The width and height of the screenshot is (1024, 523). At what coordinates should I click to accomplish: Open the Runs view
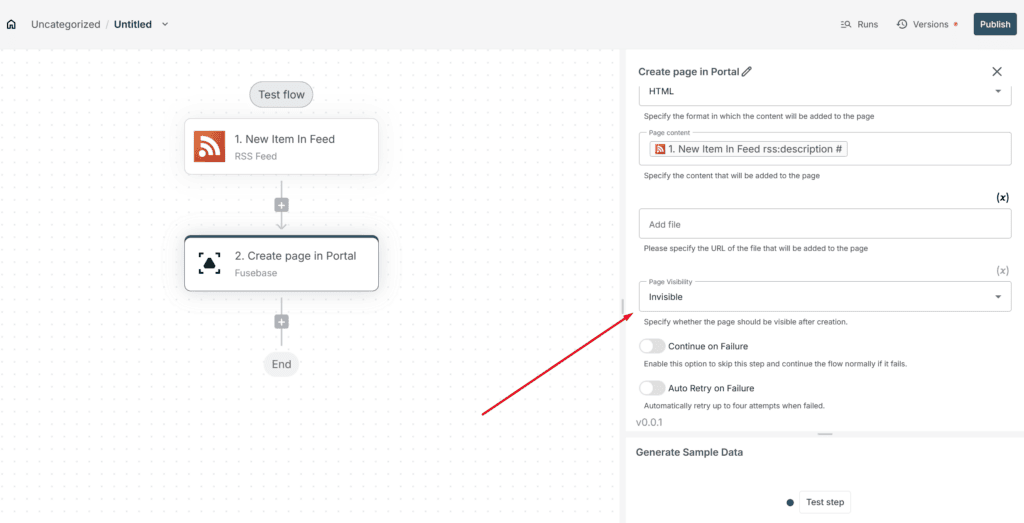coord(859,24)
